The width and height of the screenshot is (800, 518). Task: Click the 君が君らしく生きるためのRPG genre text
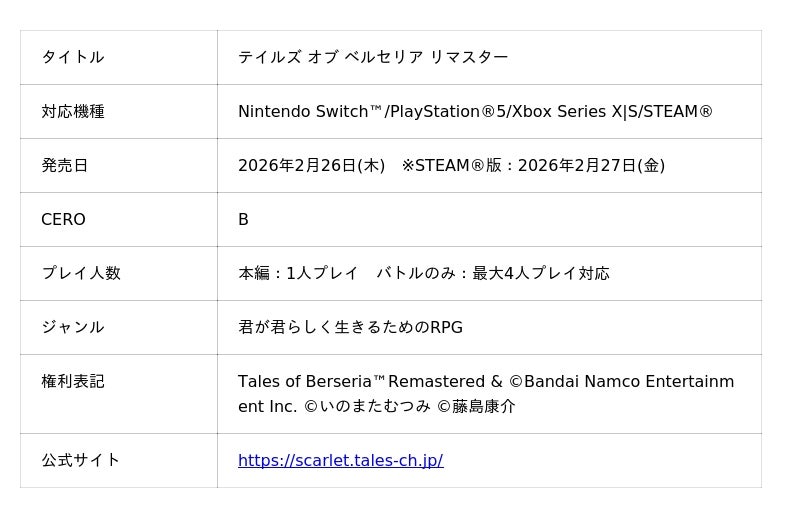(350, 328)
